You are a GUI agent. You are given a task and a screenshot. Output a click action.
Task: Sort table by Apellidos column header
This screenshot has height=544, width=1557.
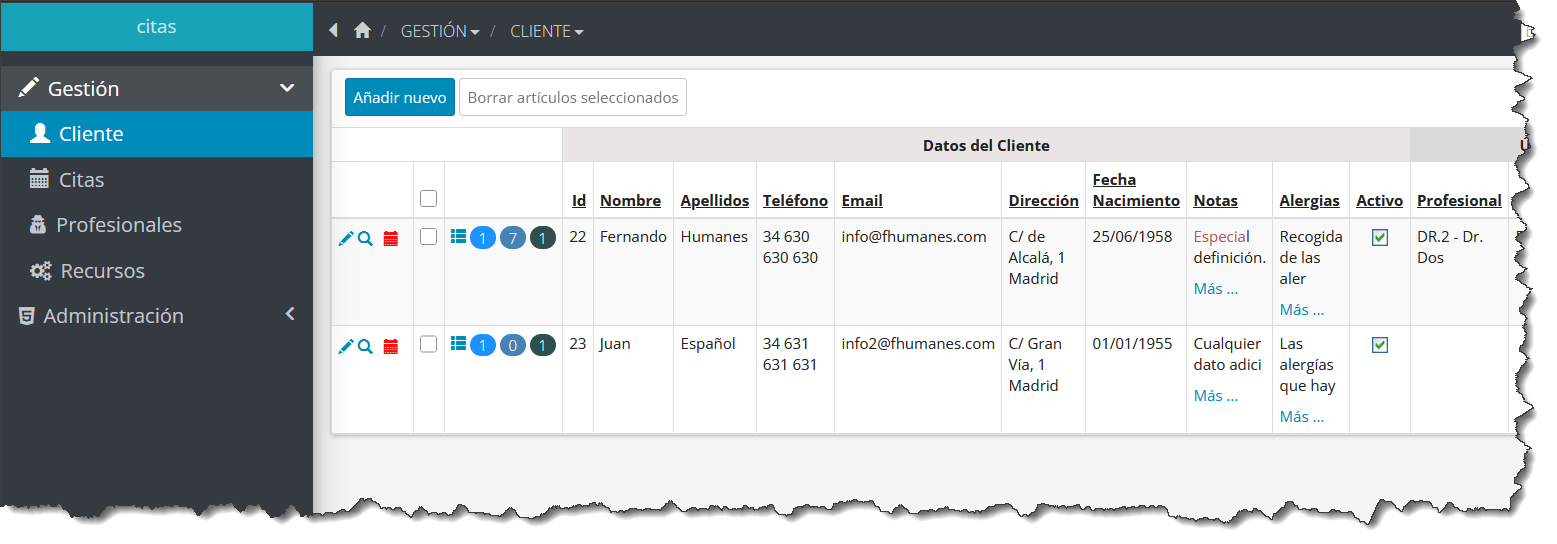click(714, 201)
